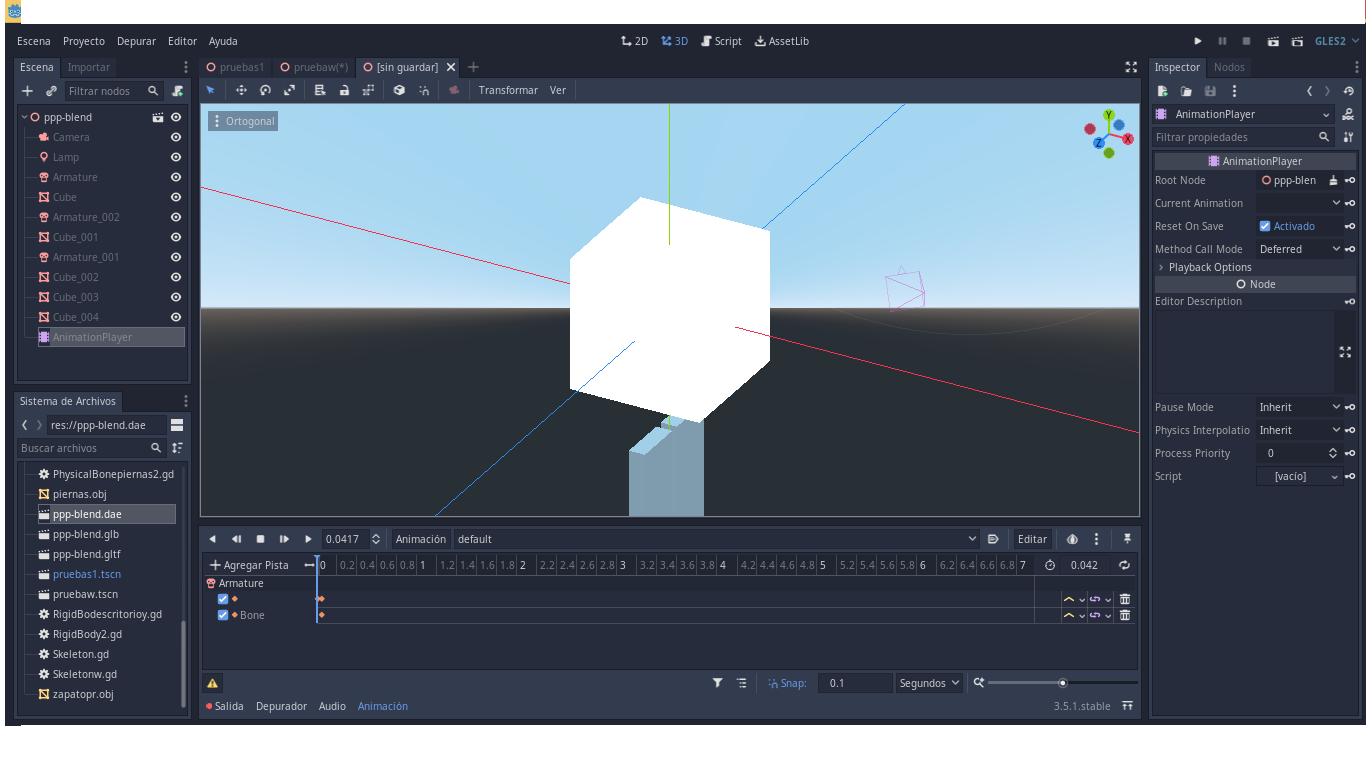1366x768 pixels.
Task: Toggle lock selected object icon
Action: click(344, 90)
